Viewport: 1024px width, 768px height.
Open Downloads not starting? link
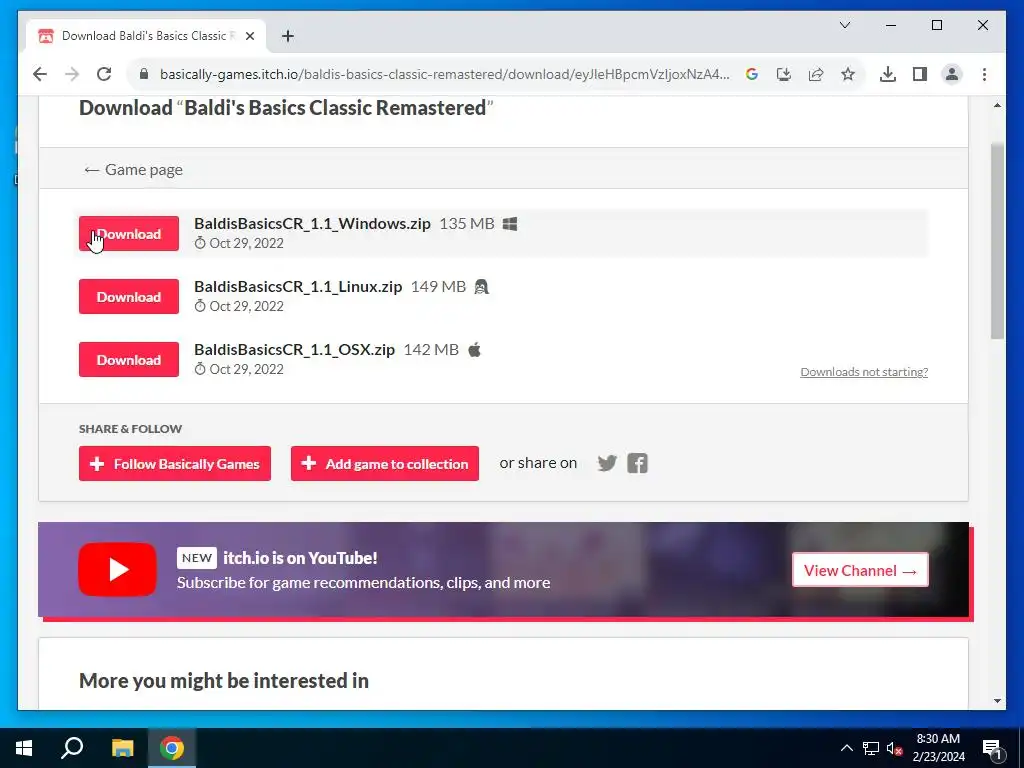pyautogui.click(x=864, y=372)
